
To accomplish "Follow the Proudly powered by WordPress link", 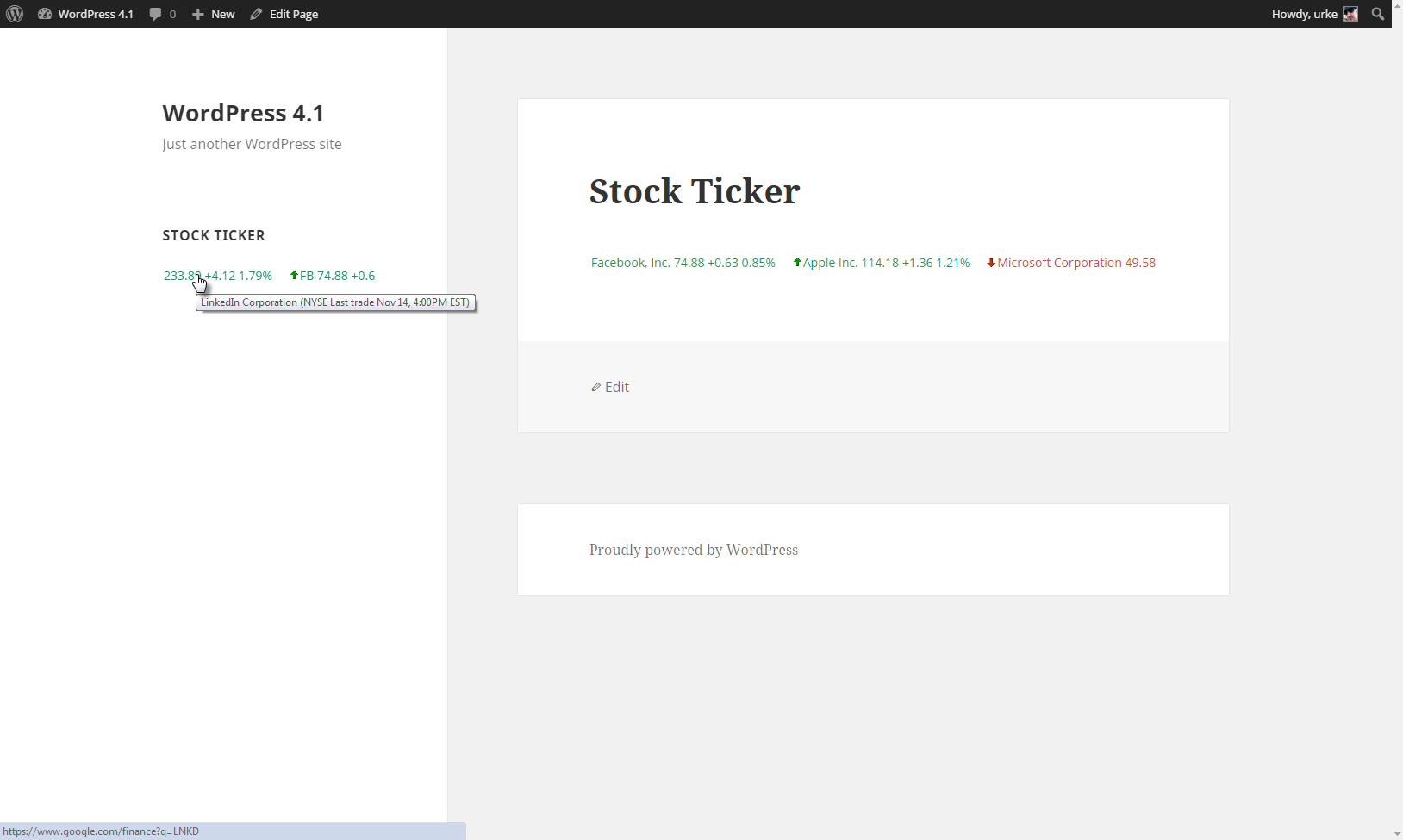I will (x=694, y=550).
